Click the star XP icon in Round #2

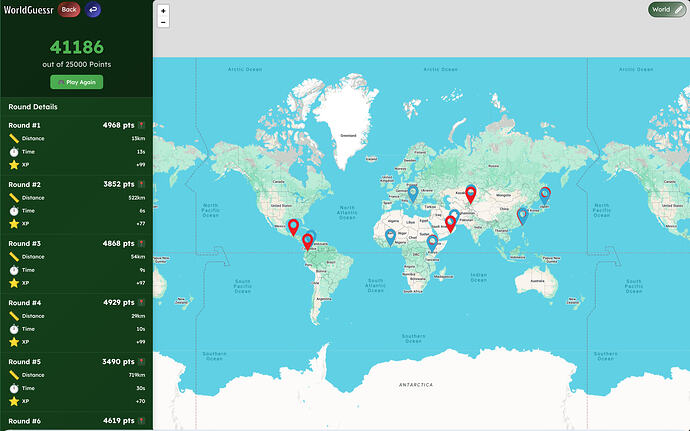[x=14, y=224]
